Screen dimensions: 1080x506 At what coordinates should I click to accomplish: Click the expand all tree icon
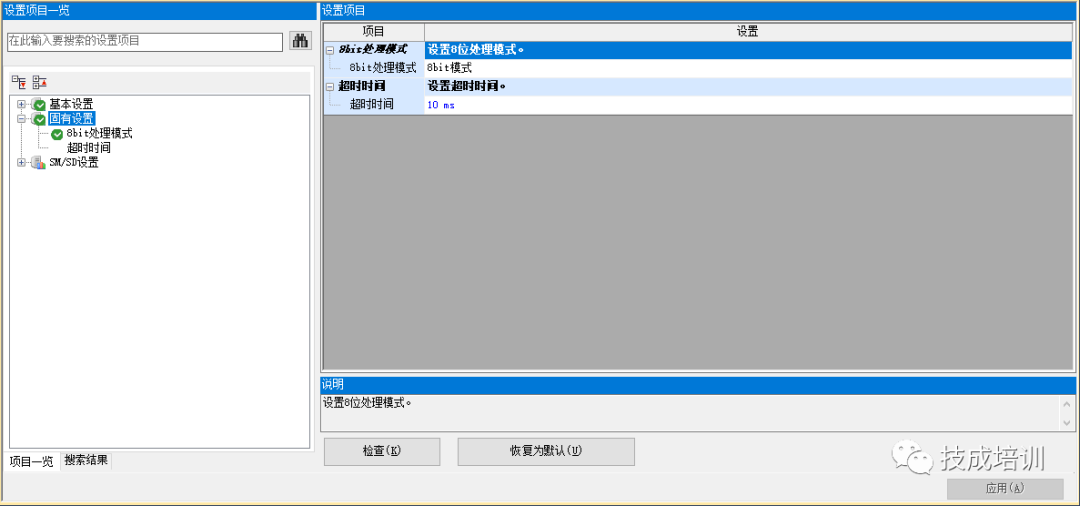(19, 83)
